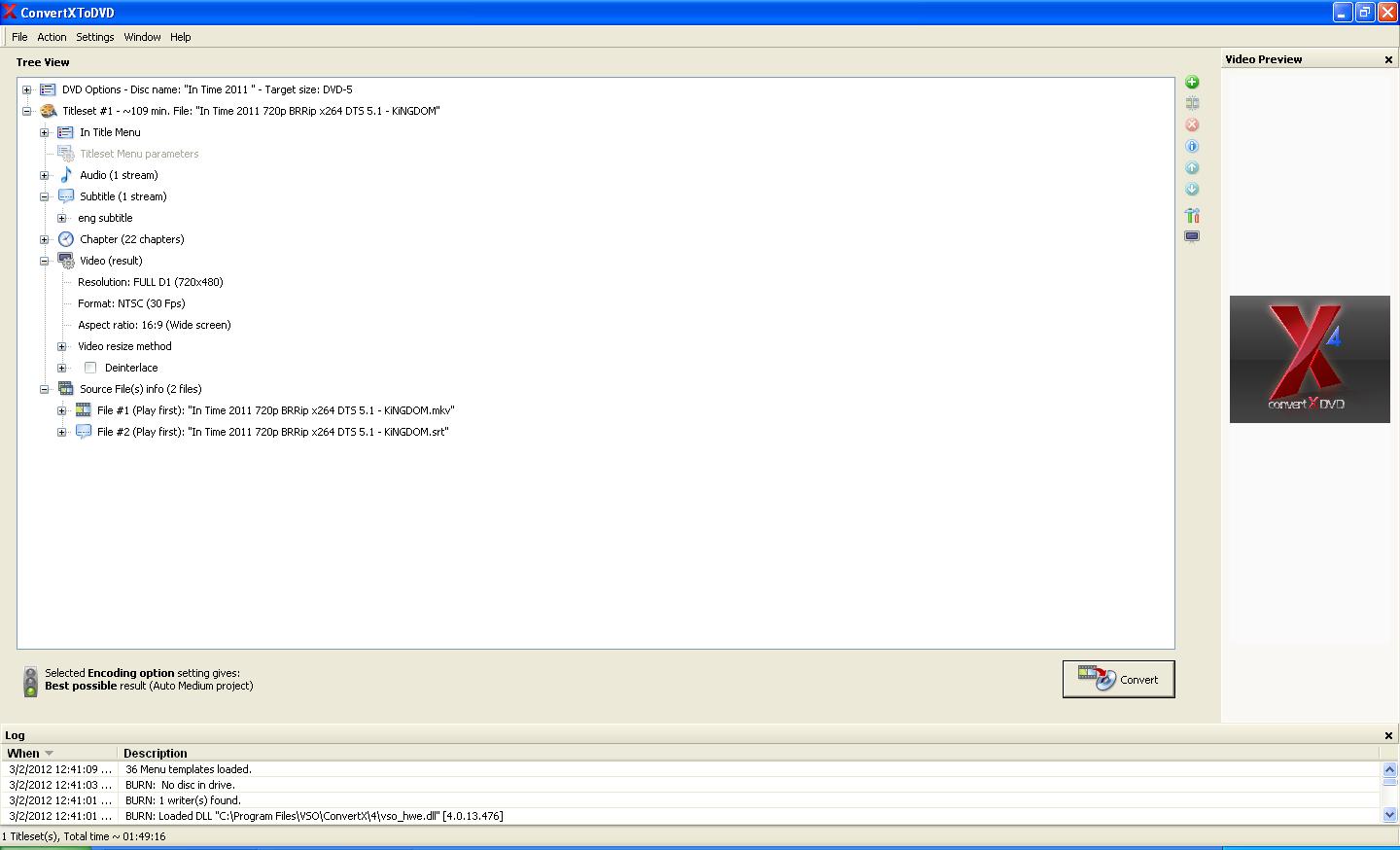This screenshot has width=1400, height=850.
Task: Select "Aspect ratio: 16:9 (Wide screen)" row
Action: pos(155,325)
